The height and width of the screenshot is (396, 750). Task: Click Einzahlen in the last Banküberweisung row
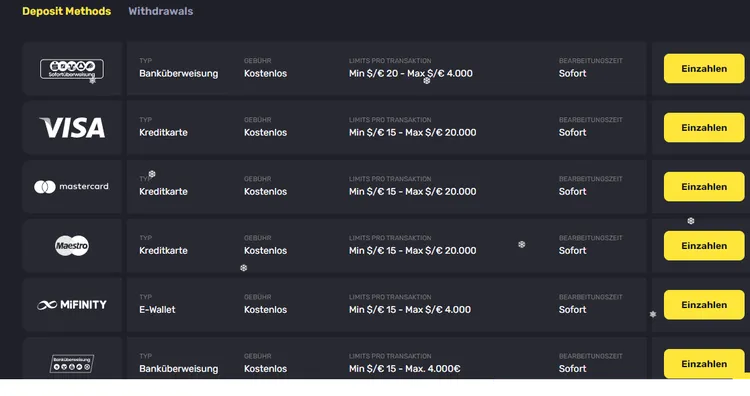pyautogui.click(x=704, y=363)
